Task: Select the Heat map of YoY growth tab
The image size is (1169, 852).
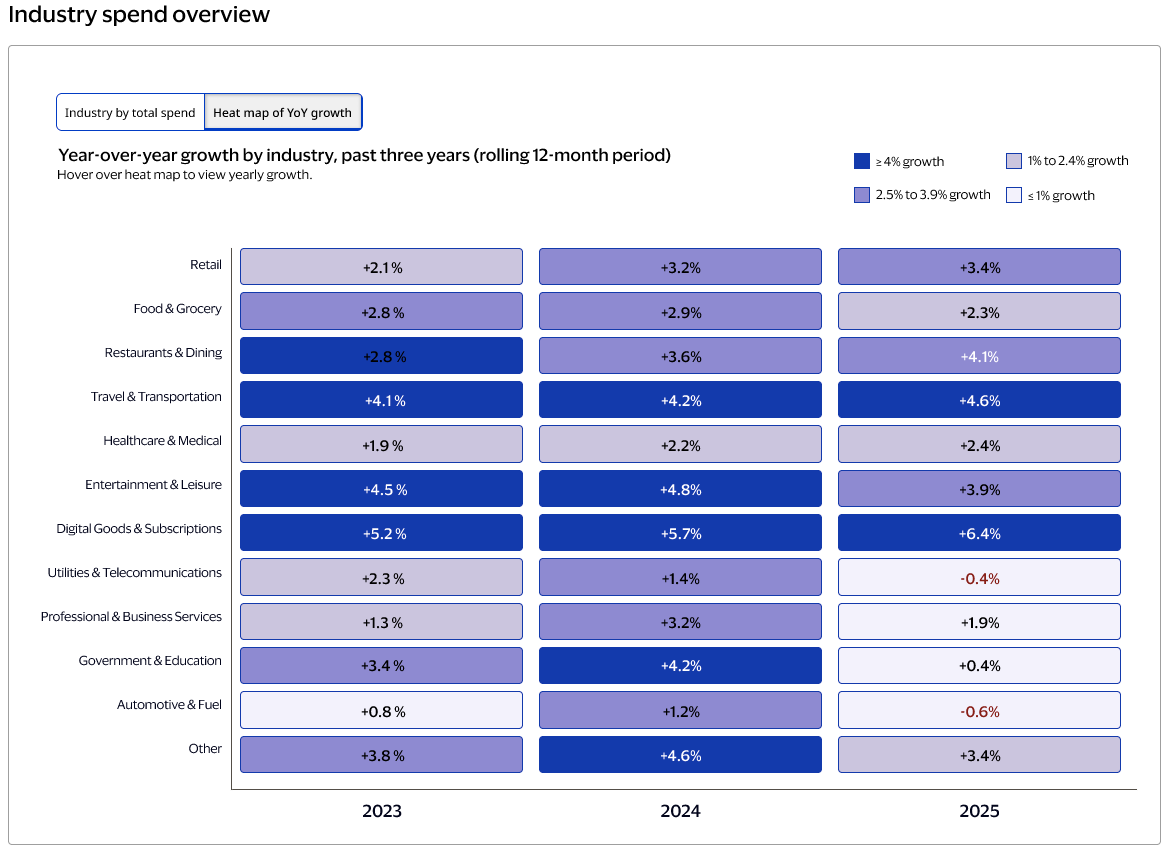Action: tap(283, 112)
